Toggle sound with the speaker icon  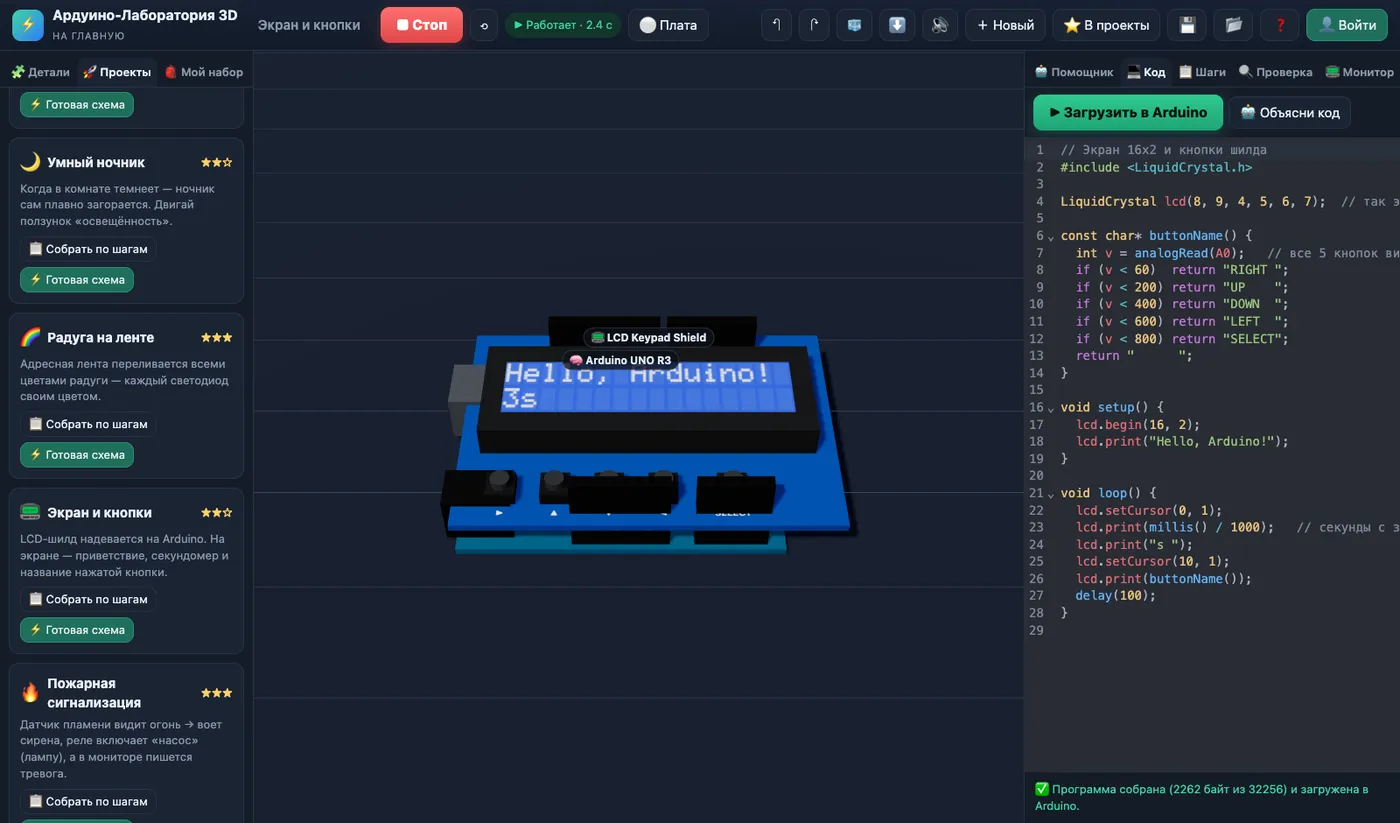coord(940,25)
